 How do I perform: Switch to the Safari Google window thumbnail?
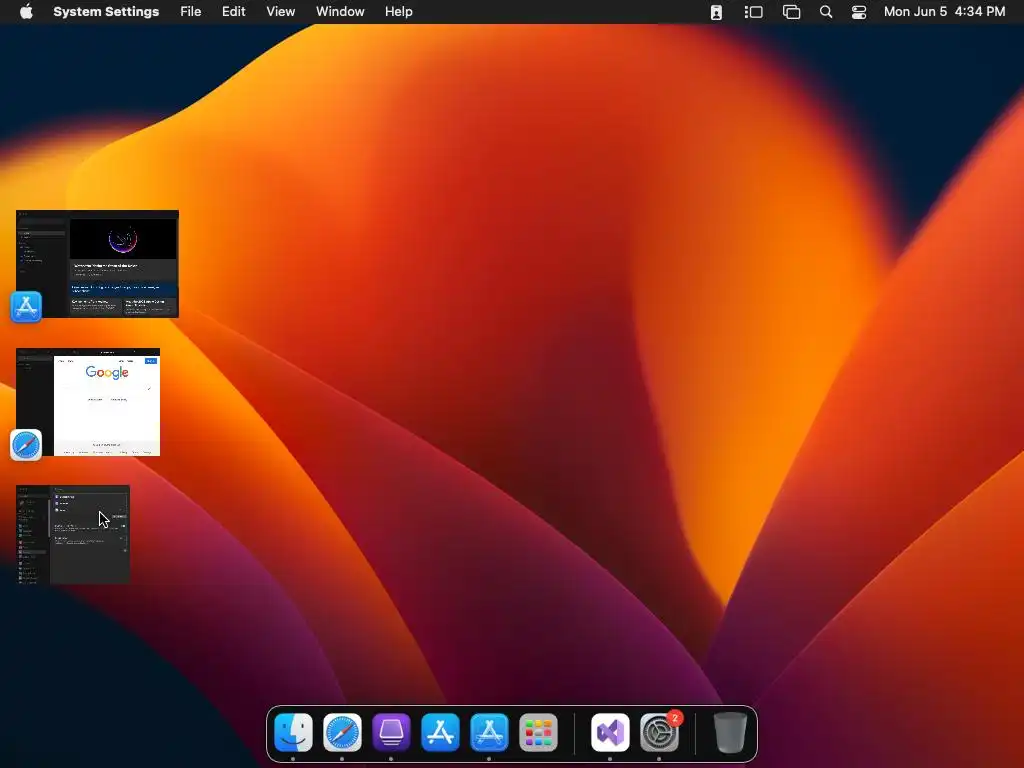click(x=88, y=402)
